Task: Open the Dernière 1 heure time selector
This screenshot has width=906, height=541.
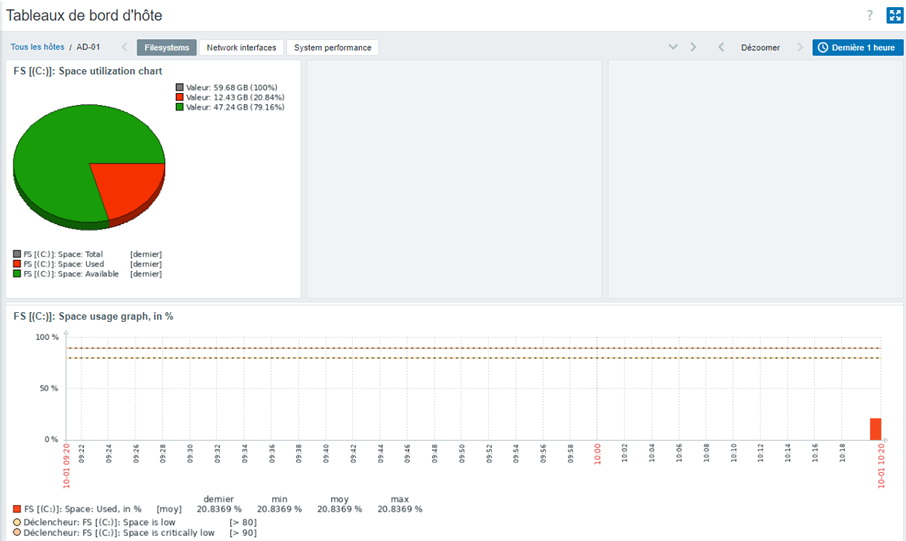Action: 857,47
